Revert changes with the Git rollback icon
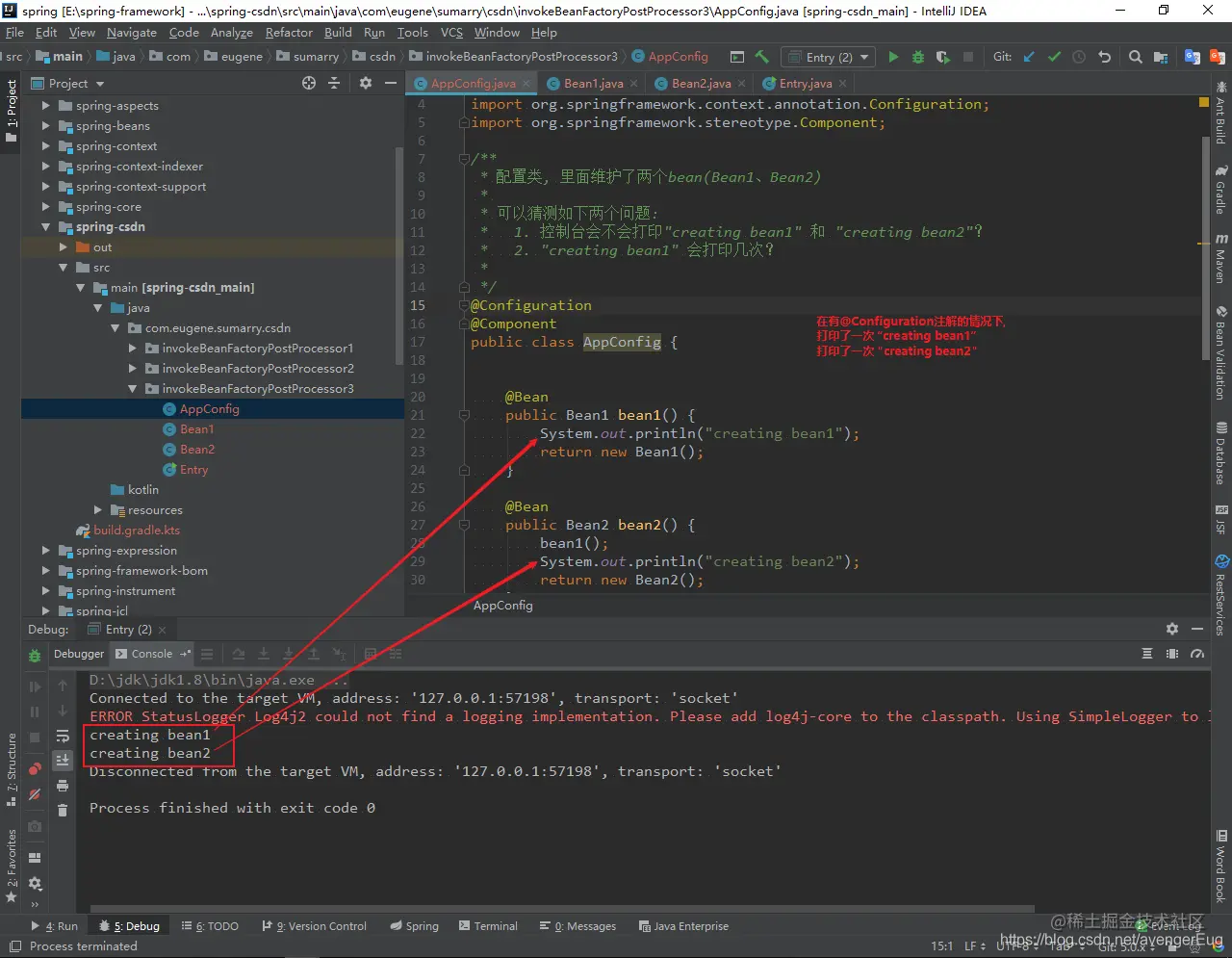The height and width of the screenshot is (958, 1232). [1104, 57]
